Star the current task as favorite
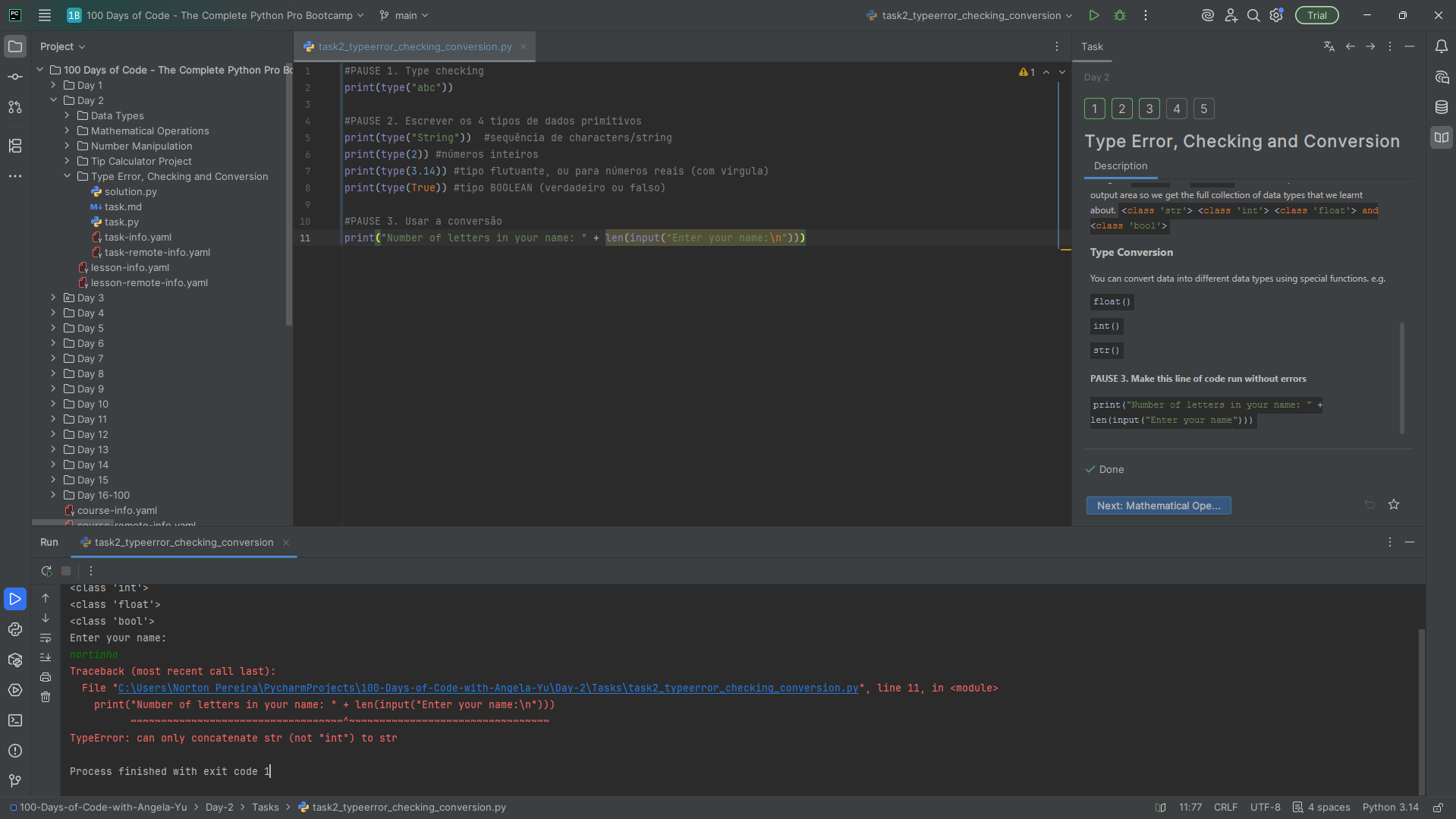This screenshot has width=1456, height=819. [x=1394, y=504]
